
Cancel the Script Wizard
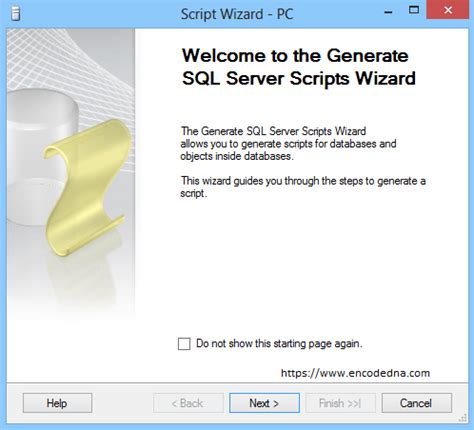pos(417,403)
